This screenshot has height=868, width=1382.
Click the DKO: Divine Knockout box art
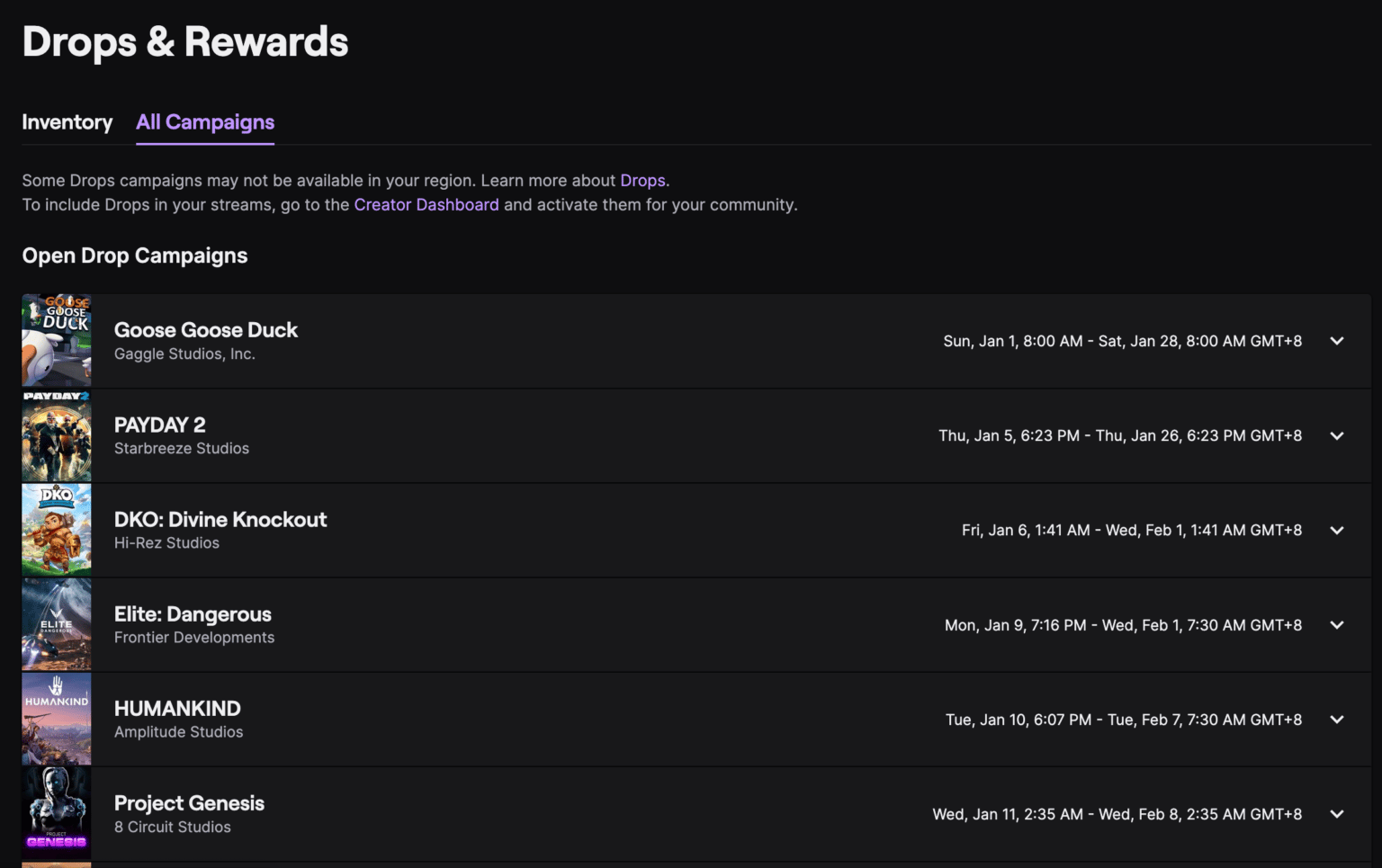56,530
